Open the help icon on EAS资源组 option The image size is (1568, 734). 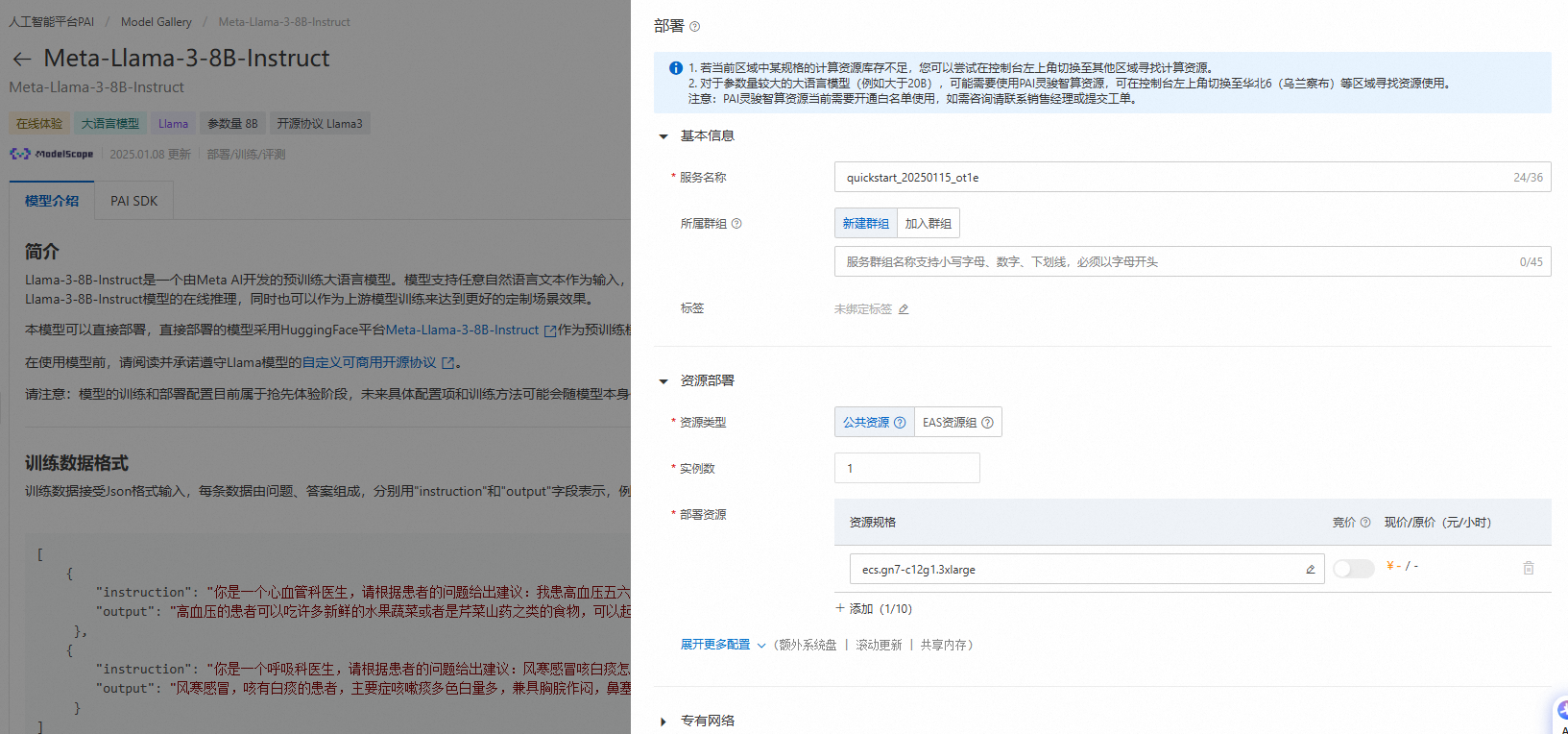tap(987, 423)
